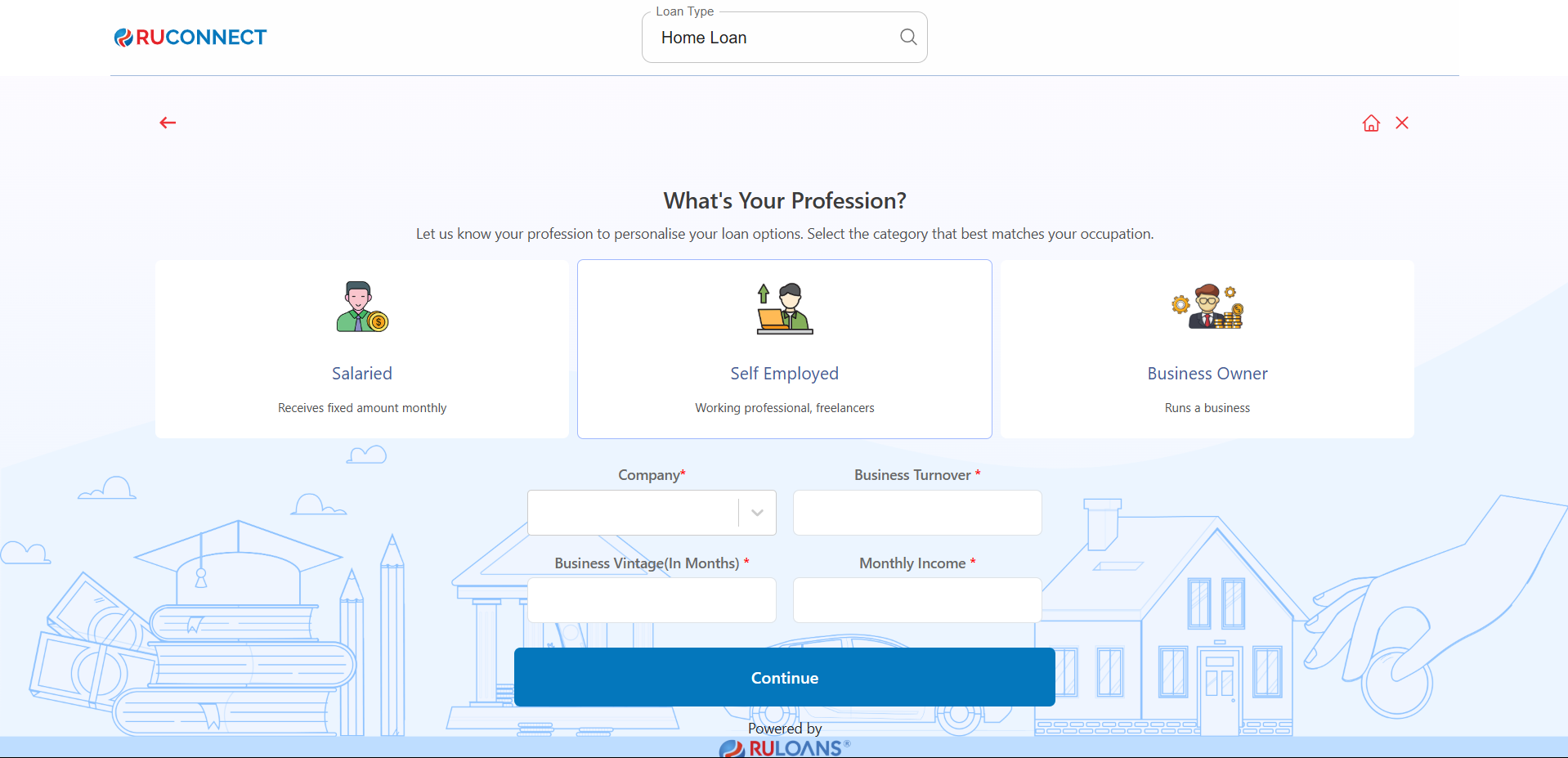Click the Self Employed laptop illustration icon

coord(785,309)
